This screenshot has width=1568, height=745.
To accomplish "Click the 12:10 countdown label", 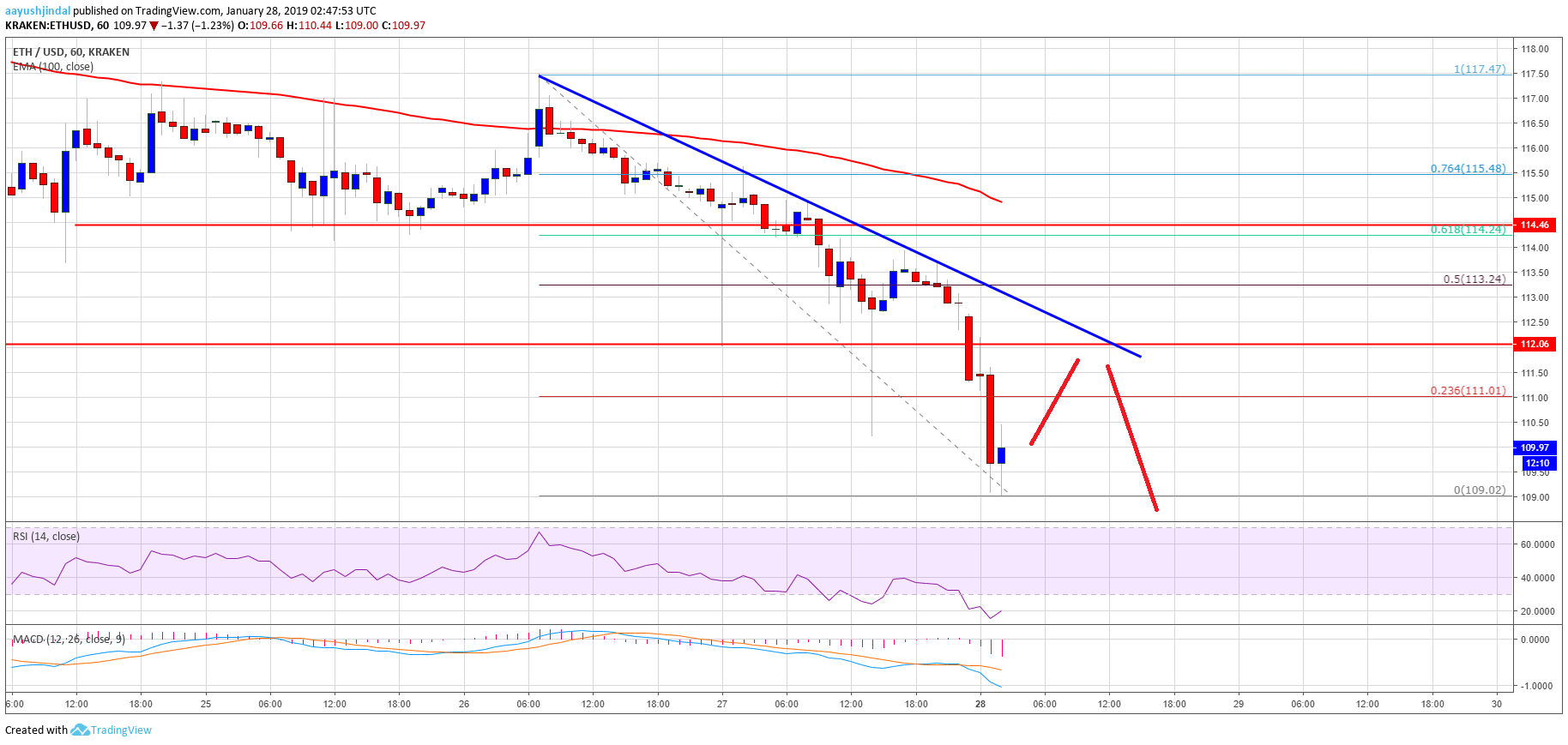I will click(x=1537, y=463).
